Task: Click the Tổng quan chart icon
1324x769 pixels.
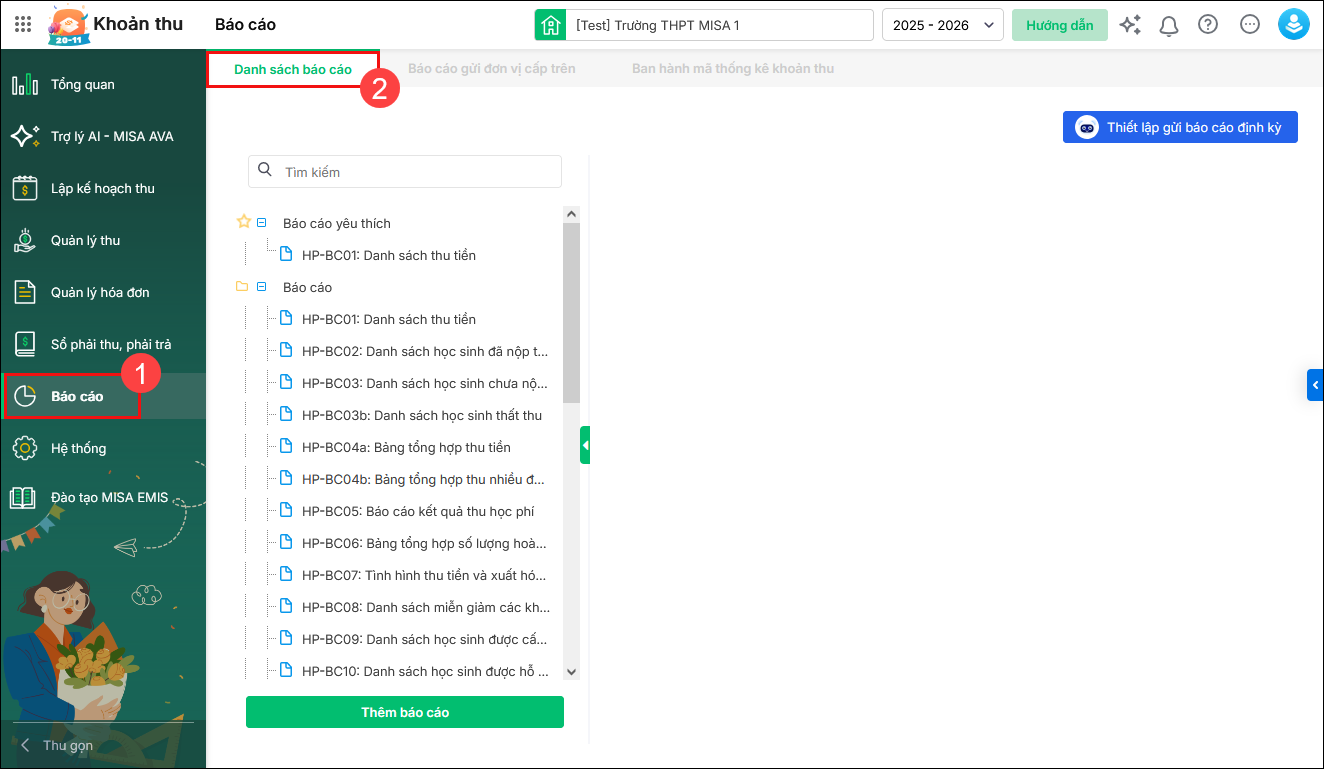Action: click(25, 84)
